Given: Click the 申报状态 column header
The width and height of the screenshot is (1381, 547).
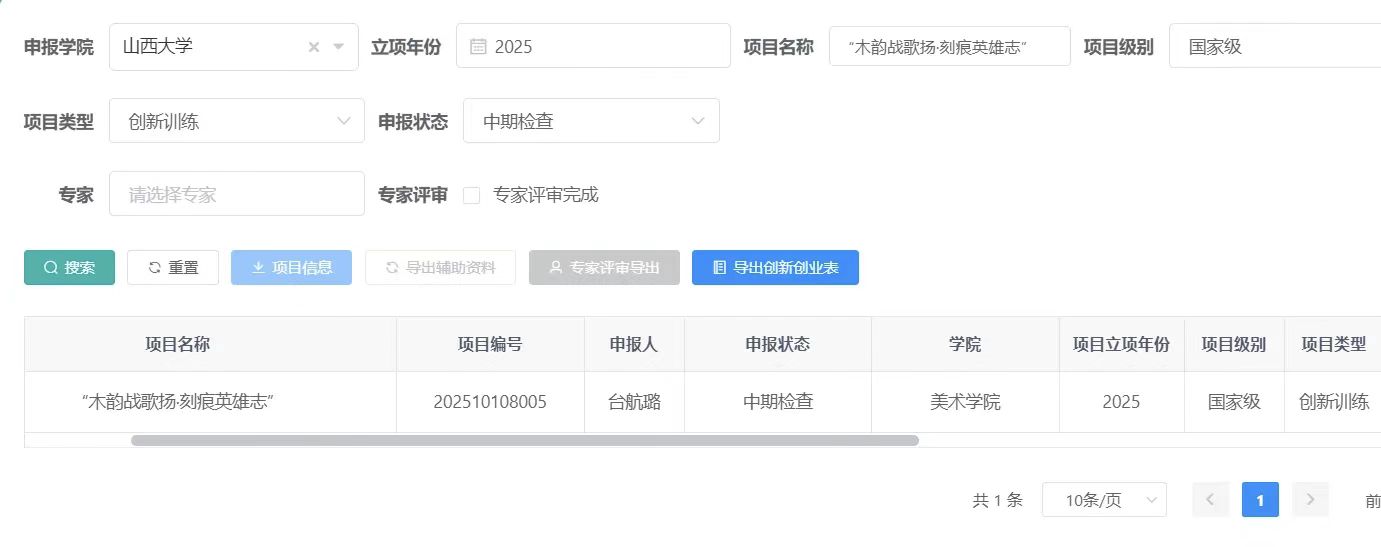Looking at the screenshot, I should tap(778, 344).
